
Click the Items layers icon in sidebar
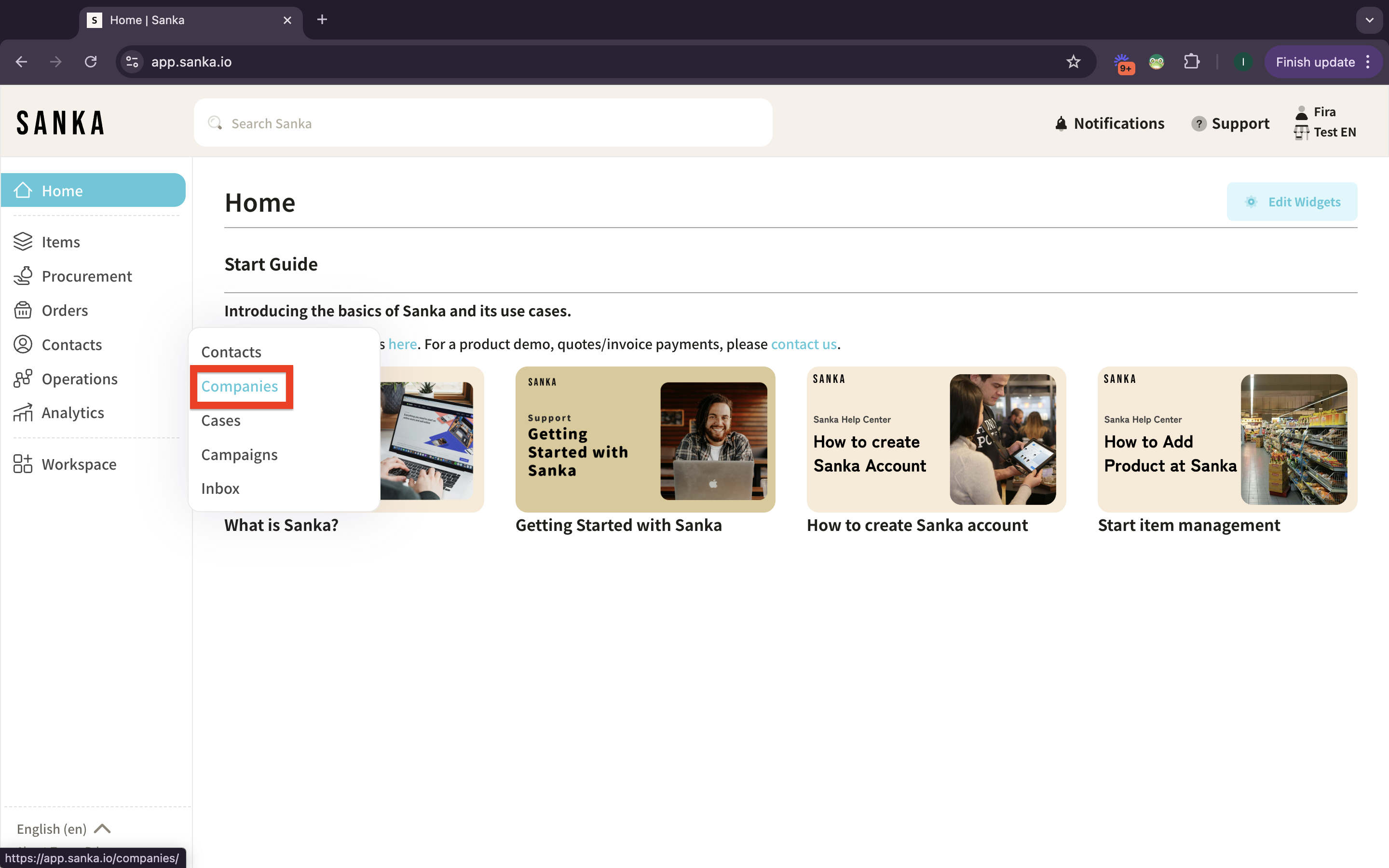coord(23,242)
